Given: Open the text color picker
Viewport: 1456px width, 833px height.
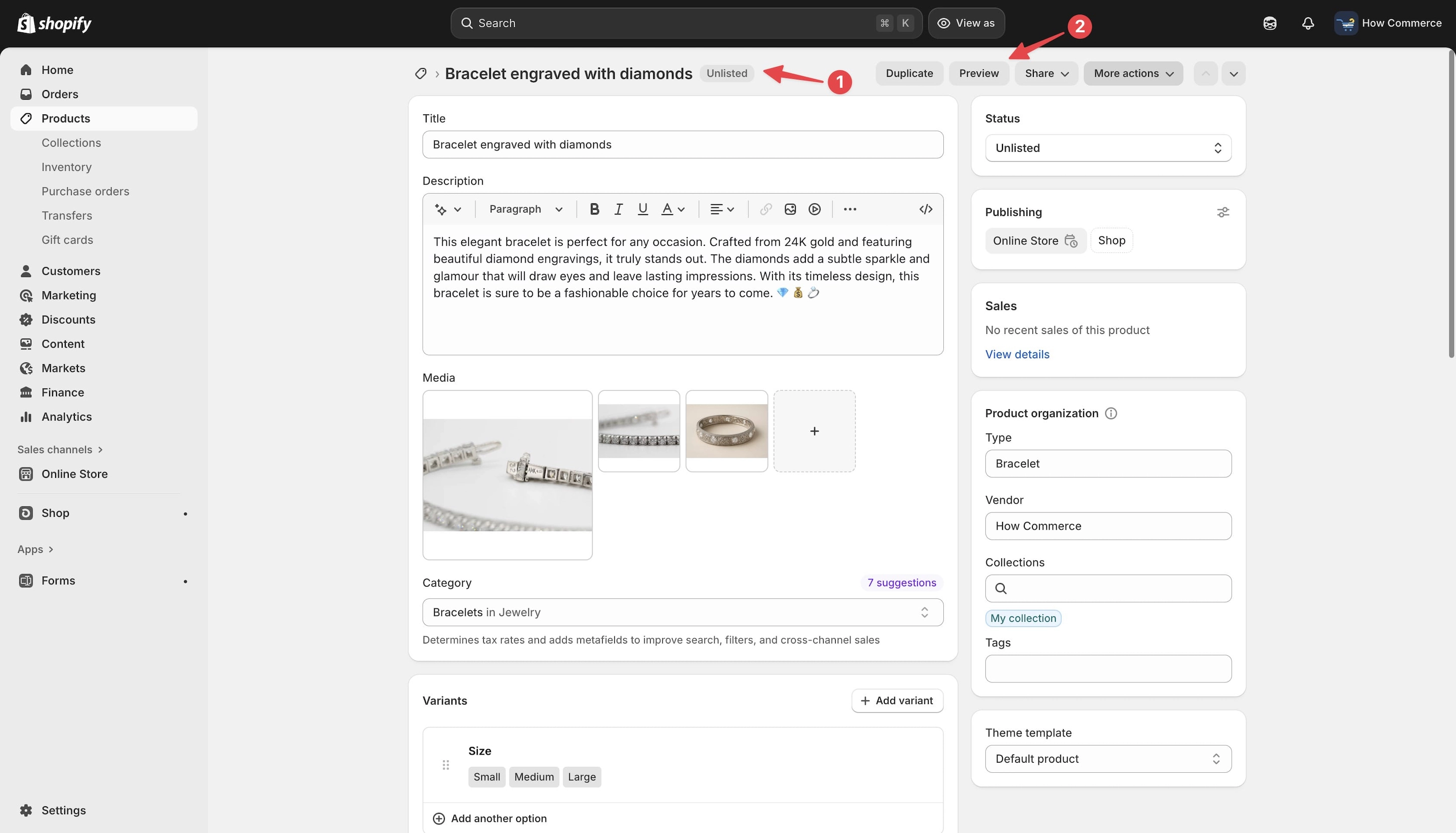Looking at the screenshot, I should pos(673,209).
